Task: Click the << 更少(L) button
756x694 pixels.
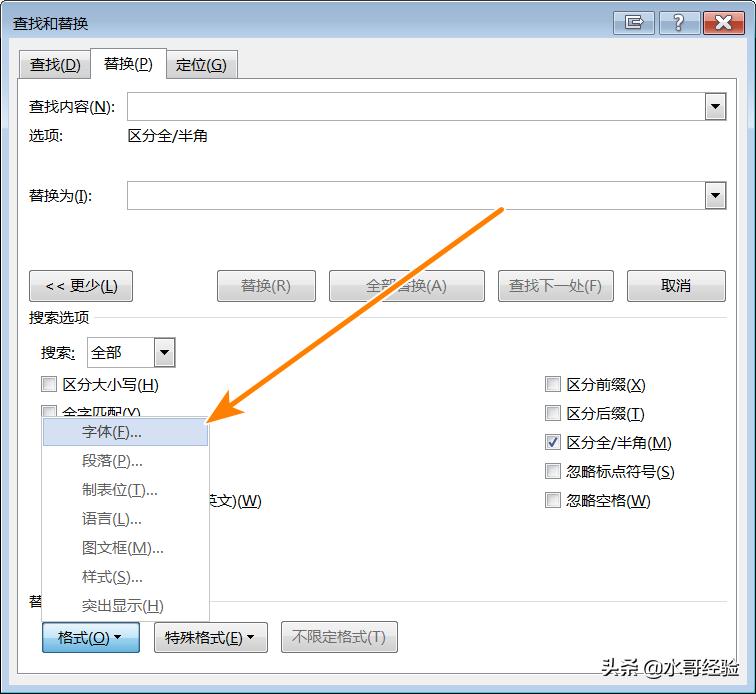Action: pos(81,286)
